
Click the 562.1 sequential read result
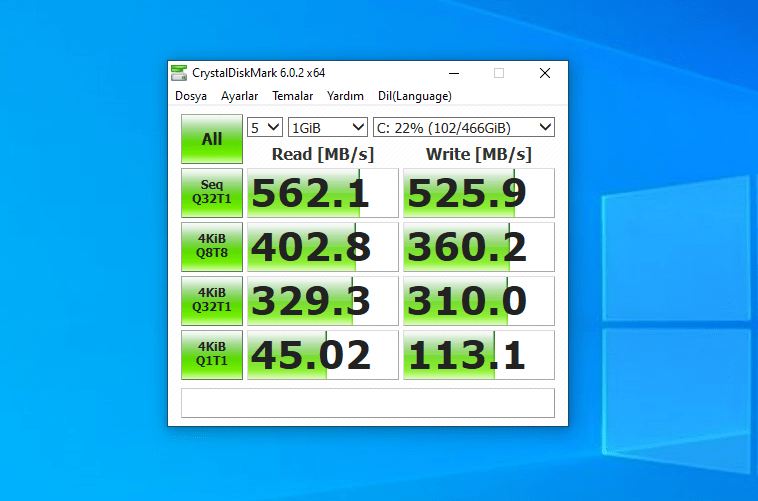coord(323,193)
